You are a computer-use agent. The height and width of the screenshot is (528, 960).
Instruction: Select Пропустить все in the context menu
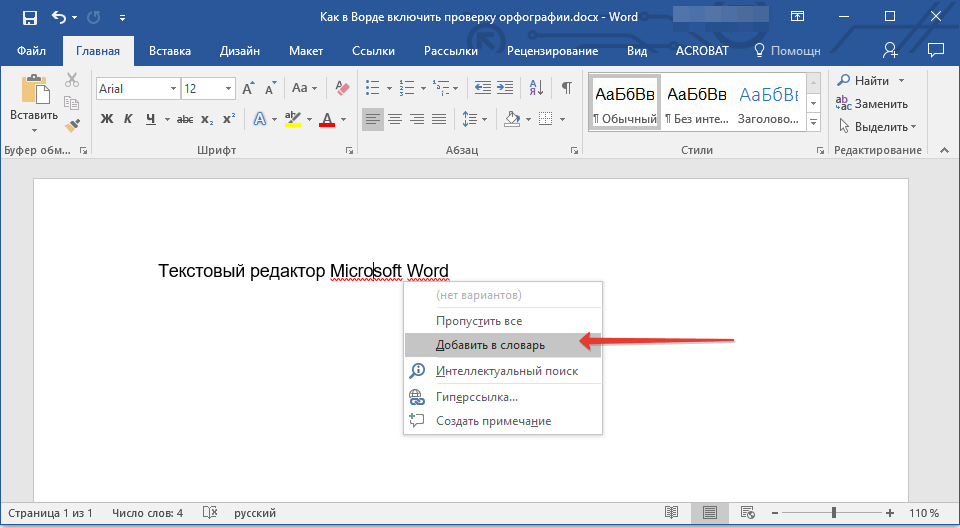pyautogui.click(x=479, y=321)
